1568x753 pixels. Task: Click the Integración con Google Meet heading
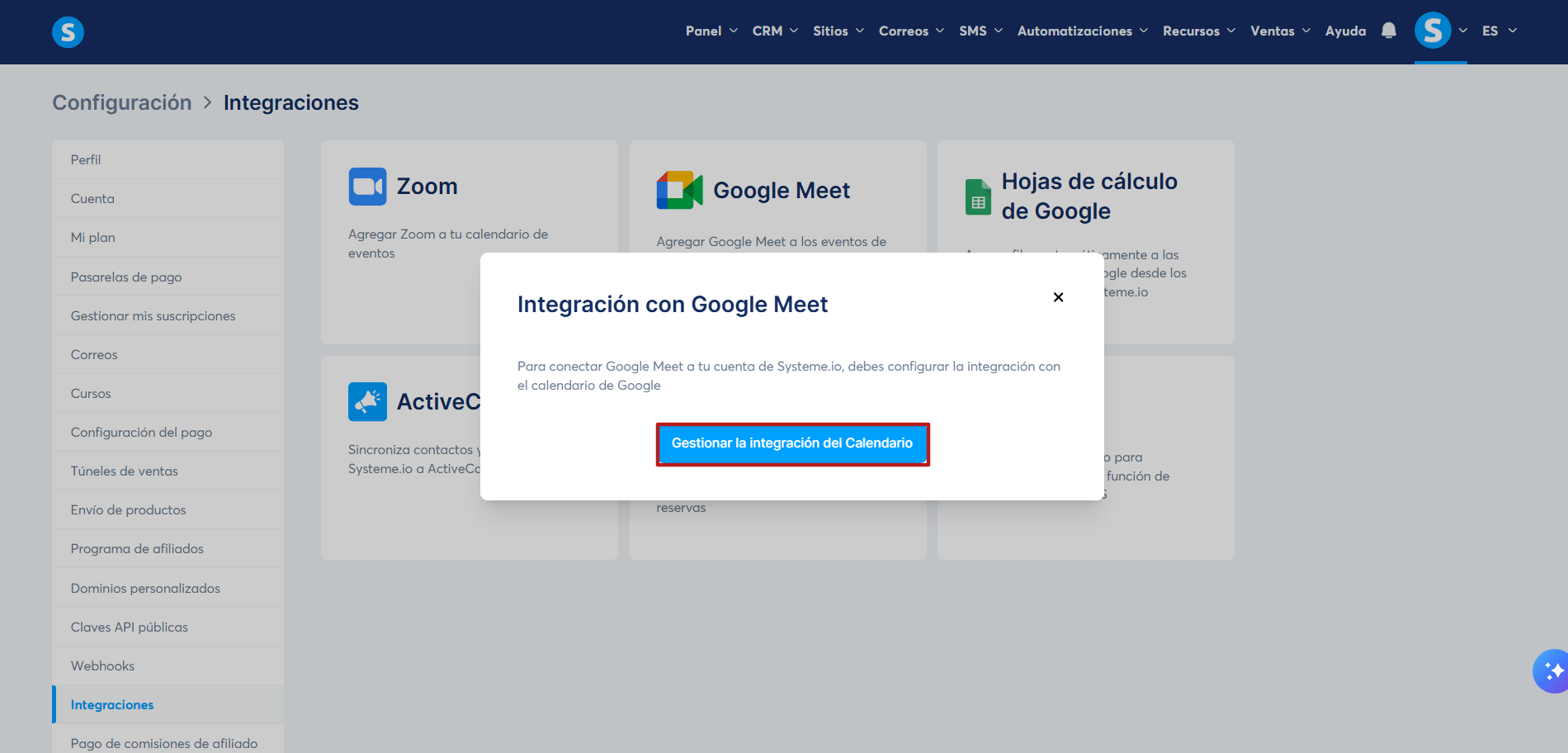(x=672, y=305)
